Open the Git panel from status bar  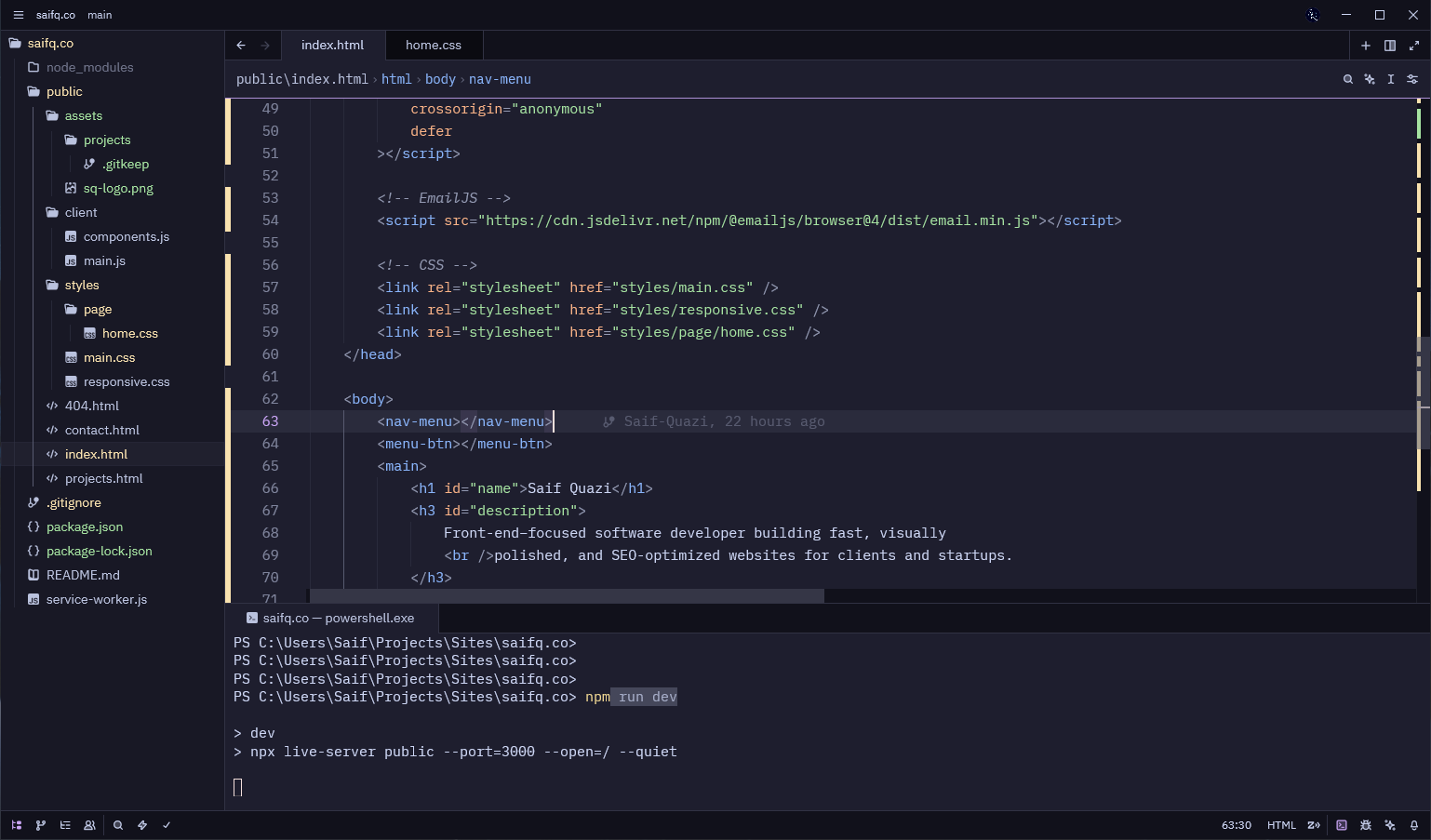tap(40, 825)
